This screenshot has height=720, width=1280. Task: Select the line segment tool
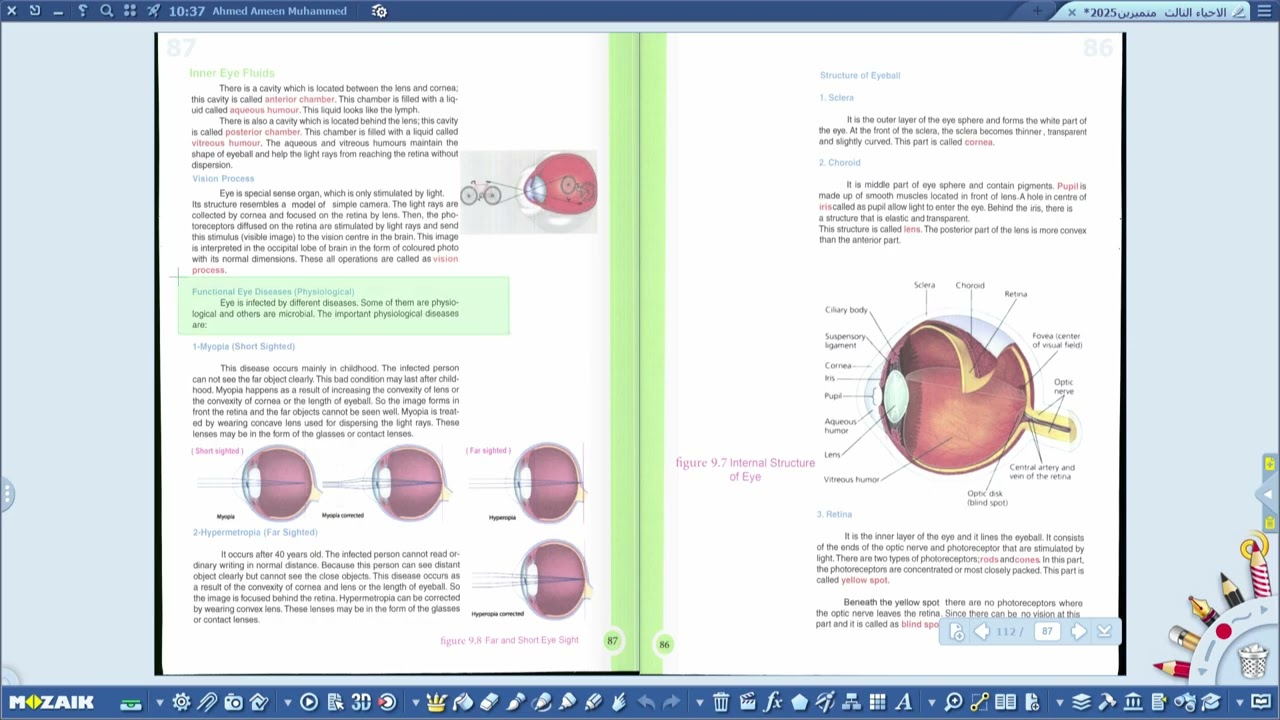tap(979, 702)
